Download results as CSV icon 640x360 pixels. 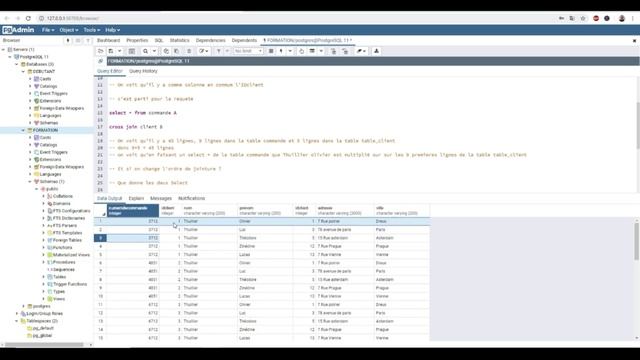click(x=376, y=51)
